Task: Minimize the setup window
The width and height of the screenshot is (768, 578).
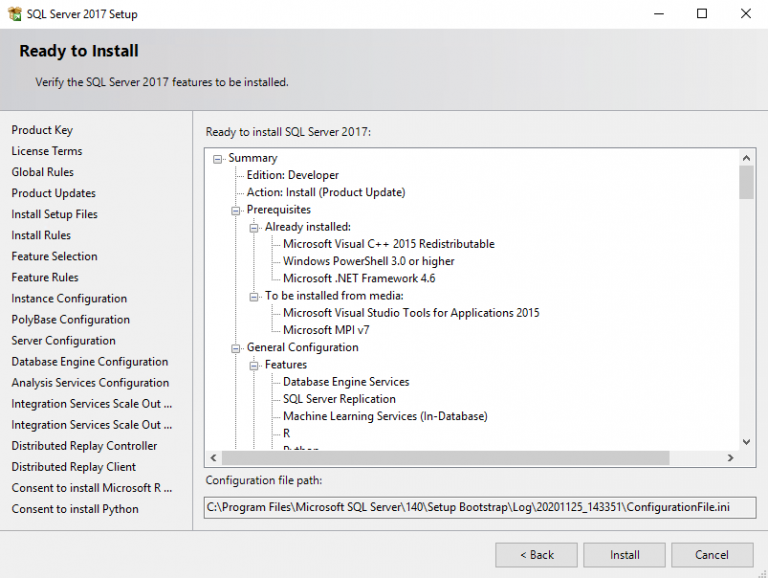Action: [x=659, y=14]
